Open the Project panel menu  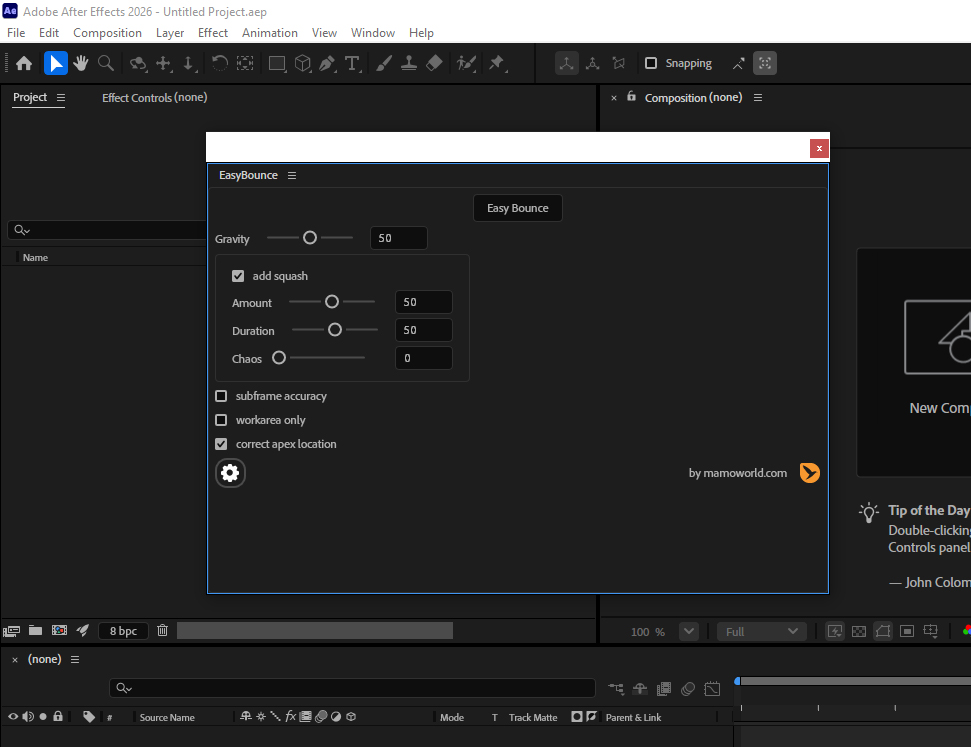[61, 97]
